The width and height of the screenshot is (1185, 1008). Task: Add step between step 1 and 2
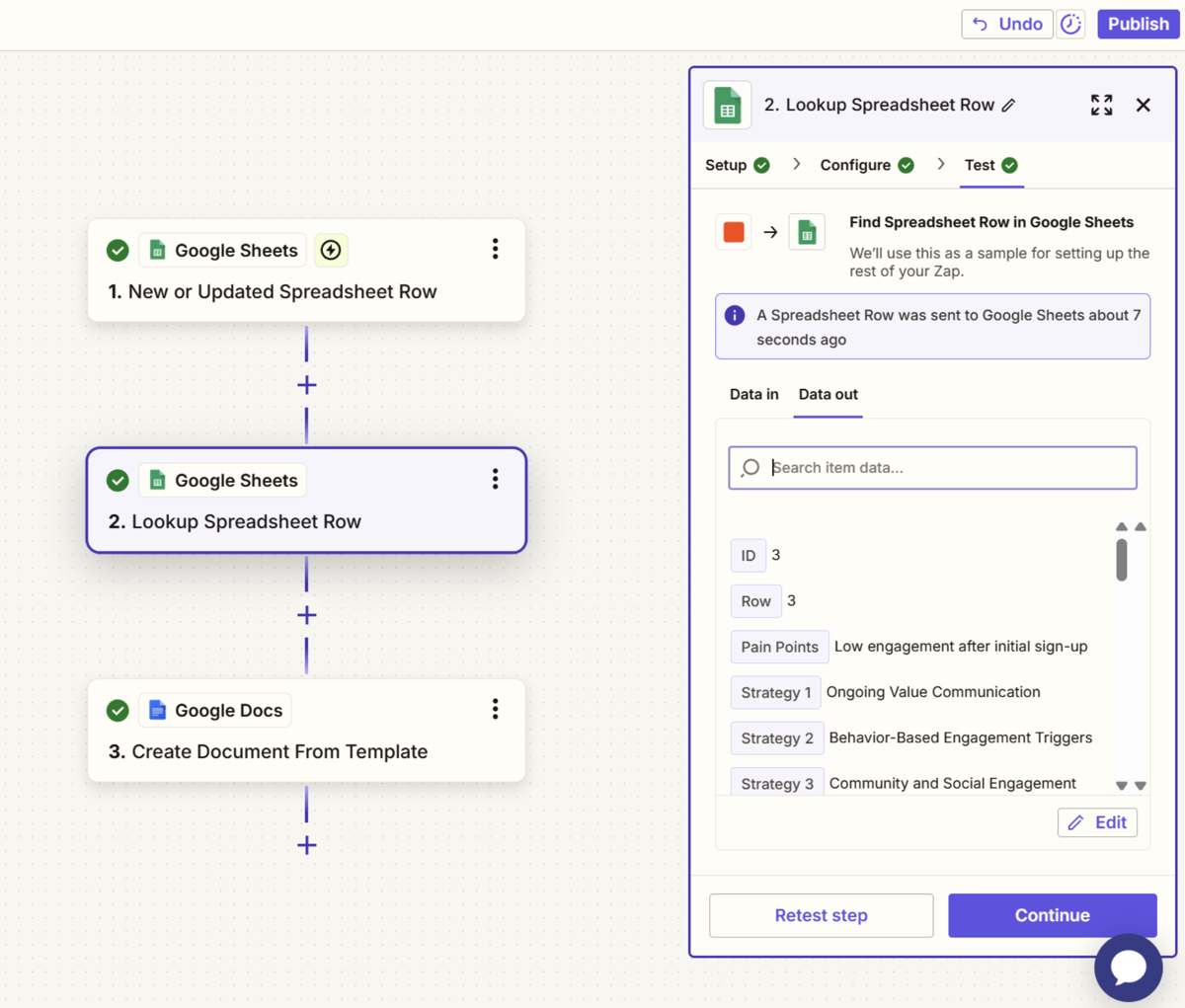tap(307, 385)
